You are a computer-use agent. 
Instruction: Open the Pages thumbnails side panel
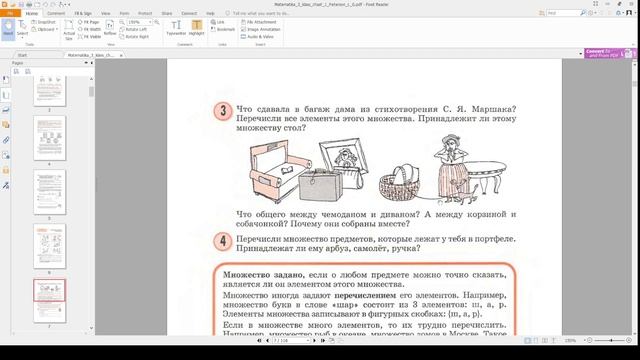(6, 95)
